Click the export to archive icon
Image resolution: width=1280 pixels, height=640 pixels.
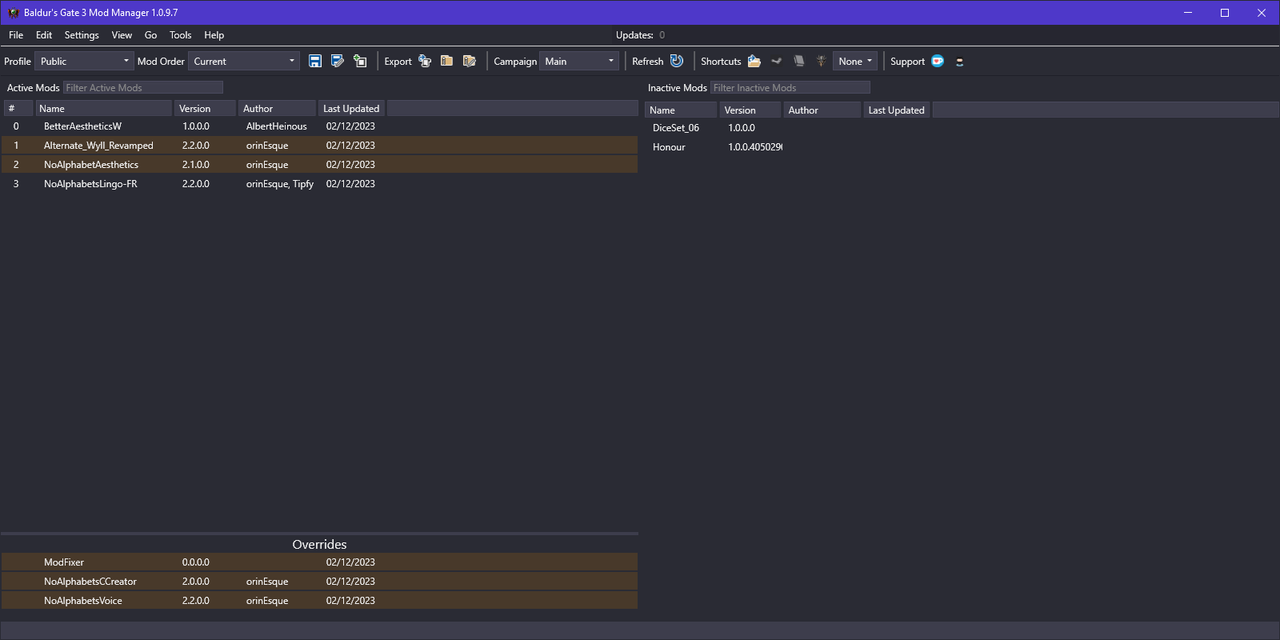(x=447, y=61)
